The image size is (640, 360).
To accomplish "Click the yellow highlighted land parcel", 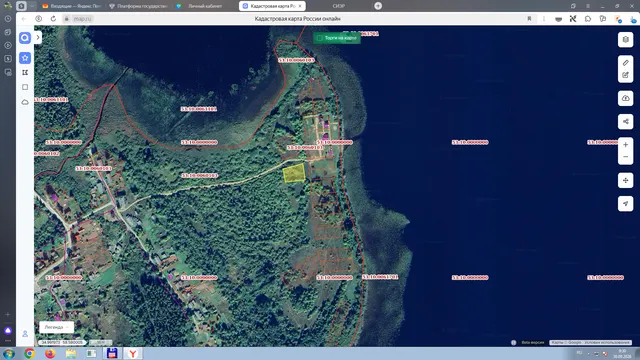I will point(294,173).
